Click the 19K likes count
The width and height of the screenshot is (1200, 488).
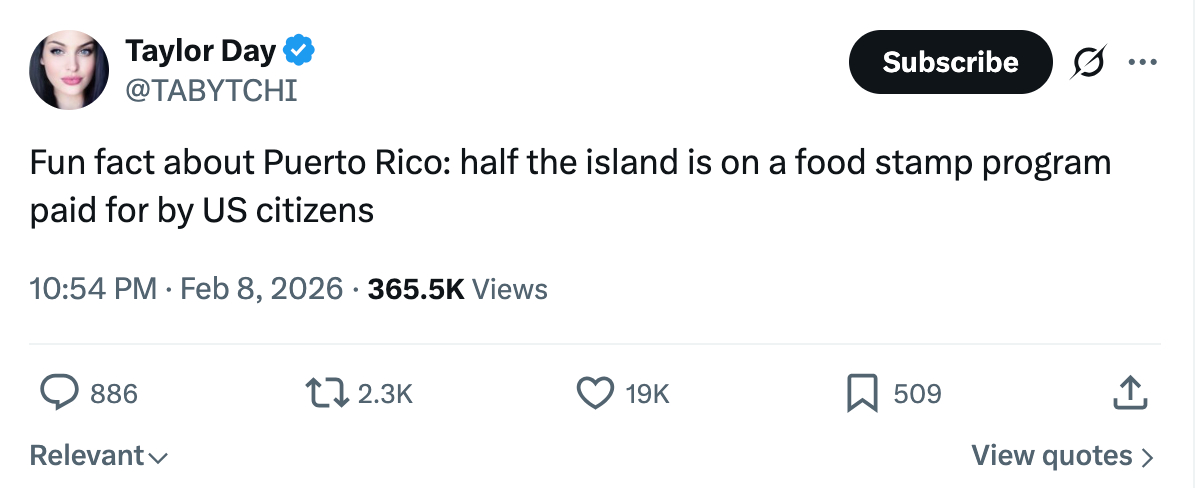647,394
